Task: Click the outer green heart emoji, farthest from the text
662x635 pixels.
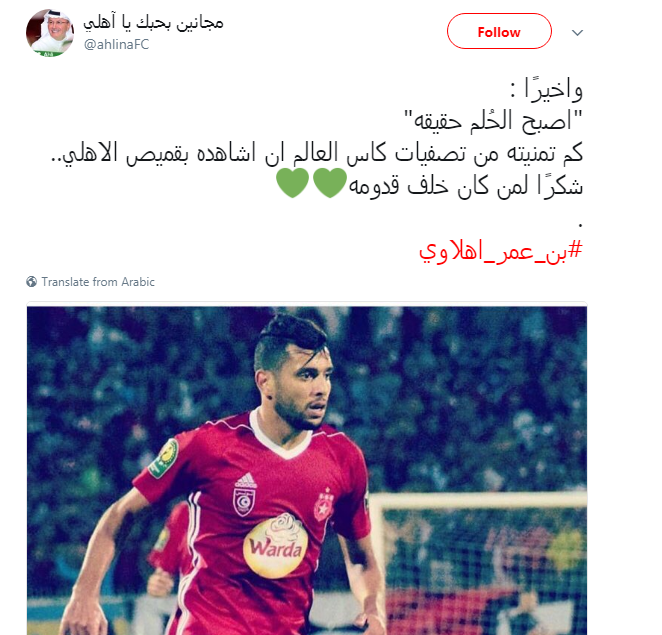Action: (293, 182)
